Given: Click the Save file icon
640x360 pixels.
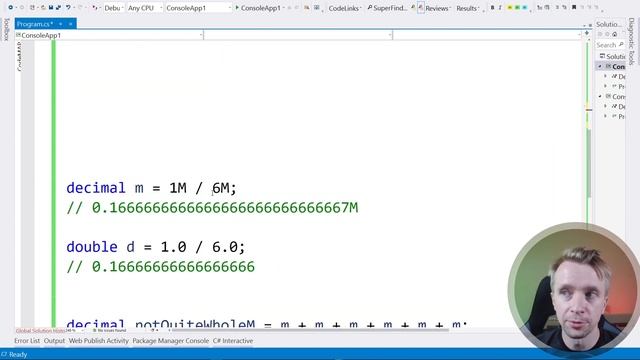Looking at the screenshot, I should click(x=51, y=7).
